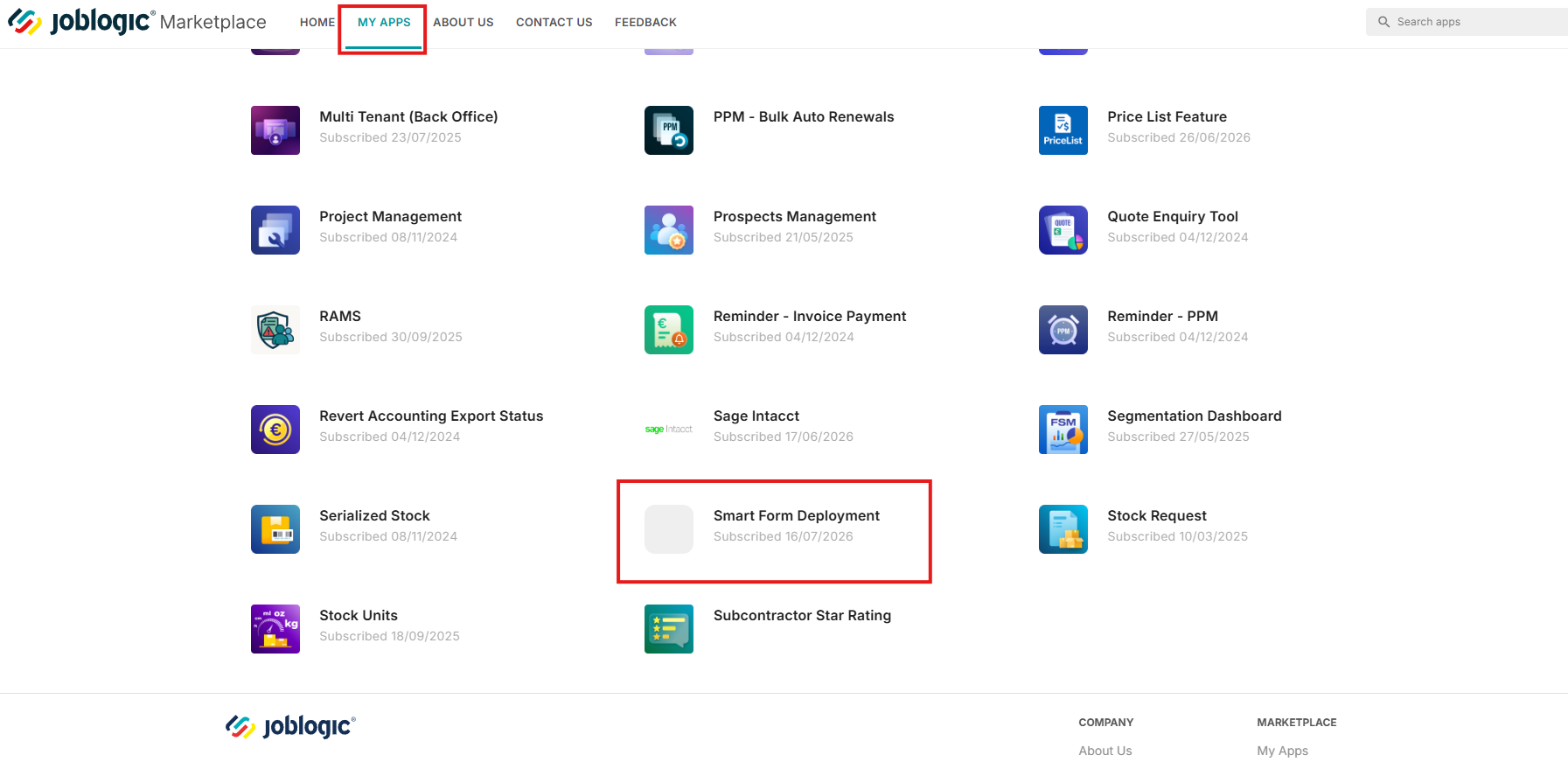This screenshot has height=769, width=1568.
Task: Go to the Home menu item
Action: click(317, 22)
